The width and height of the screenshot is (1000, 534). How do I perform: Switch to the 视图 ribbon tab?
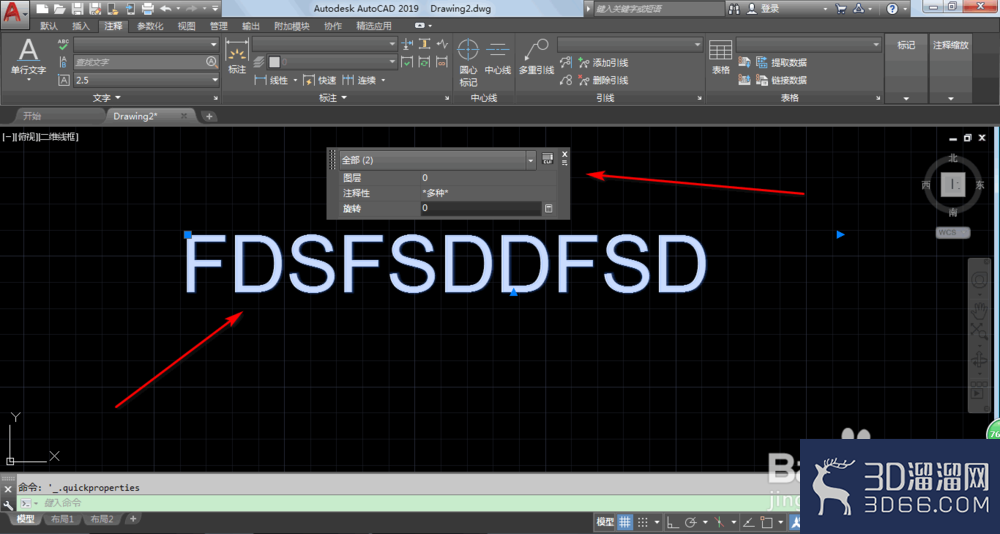point(187,26)
